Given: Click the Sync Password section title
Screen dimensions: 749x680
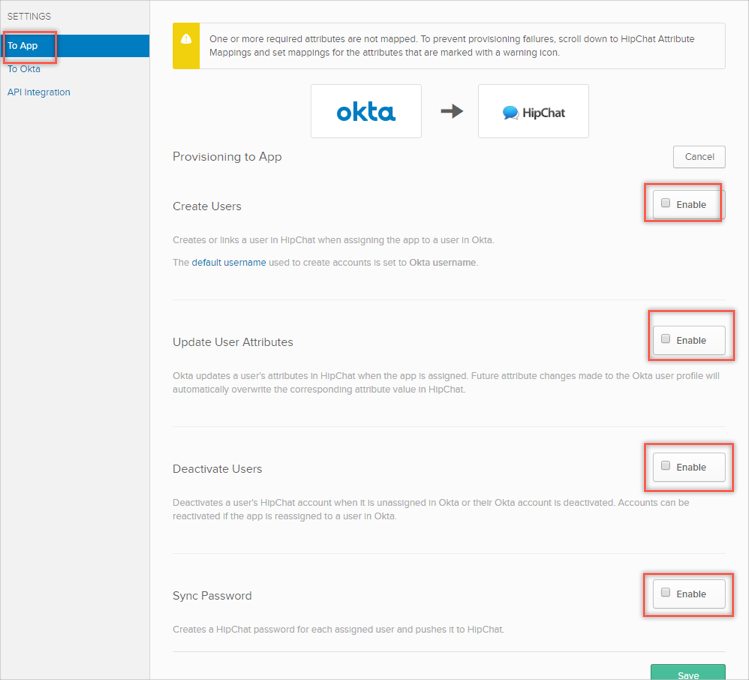Looking at the screenshot, I should tap(212, 596).
